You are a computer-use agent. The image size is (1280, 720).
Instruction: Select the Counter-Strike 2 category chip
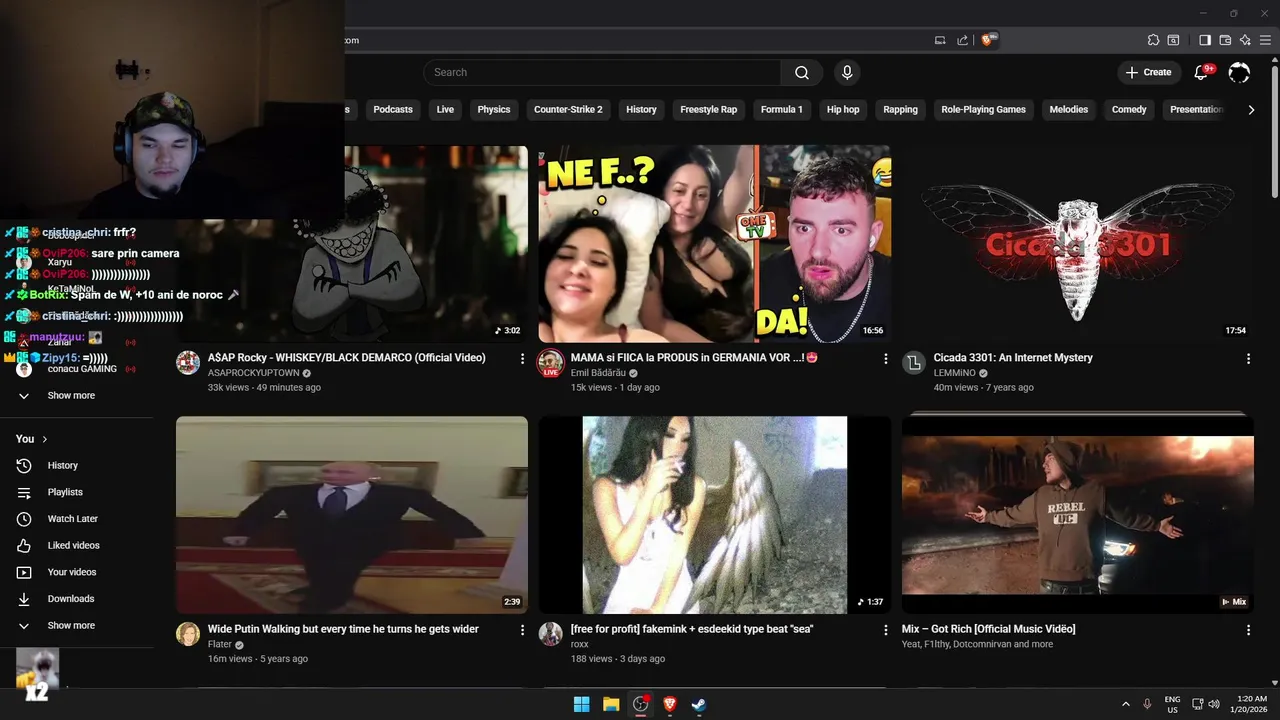click(x=568, y=110)
